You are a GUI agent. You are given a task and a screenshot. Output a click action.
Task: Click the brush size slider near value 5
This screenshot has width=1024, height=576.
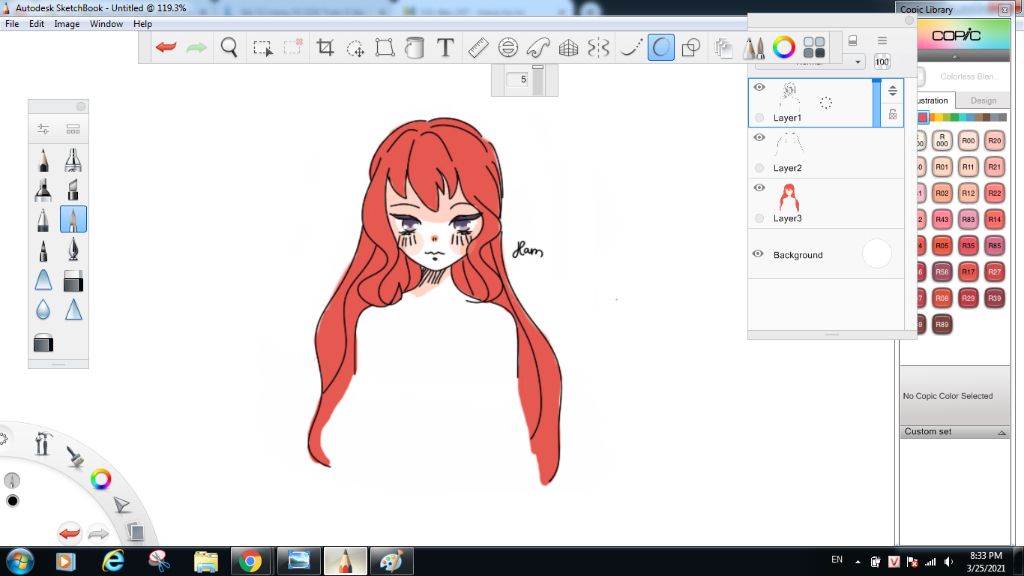click(x=538, y=80)
